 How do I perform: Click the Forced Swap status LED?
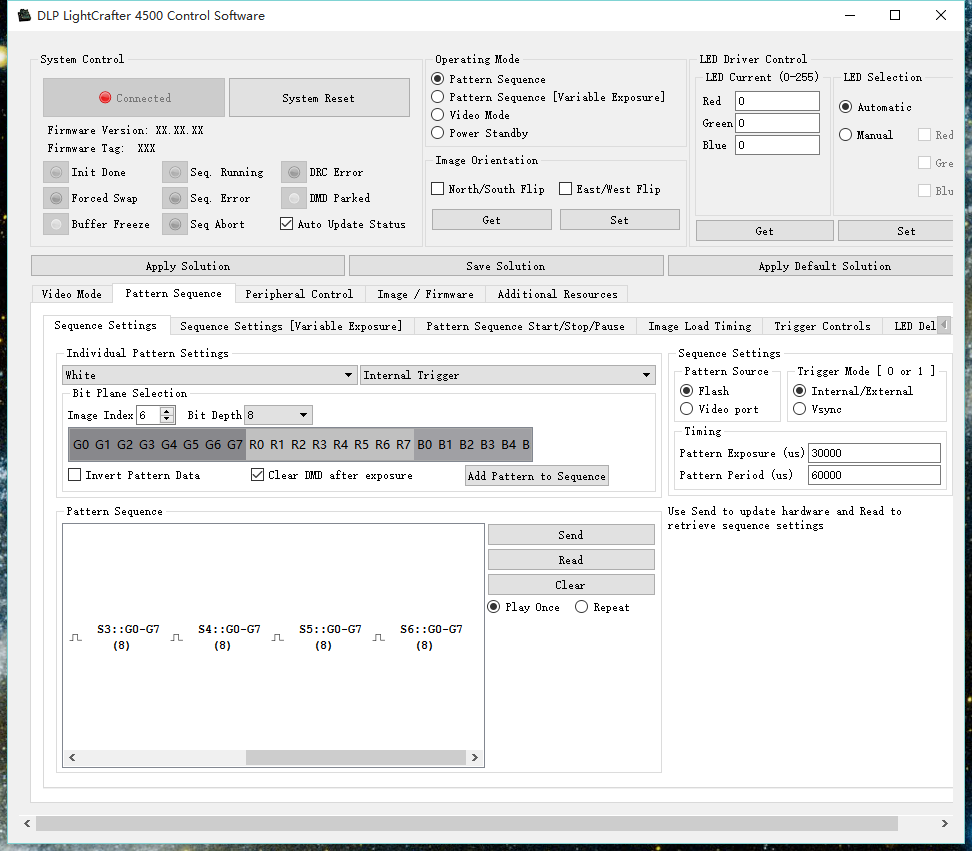[56, 198]
